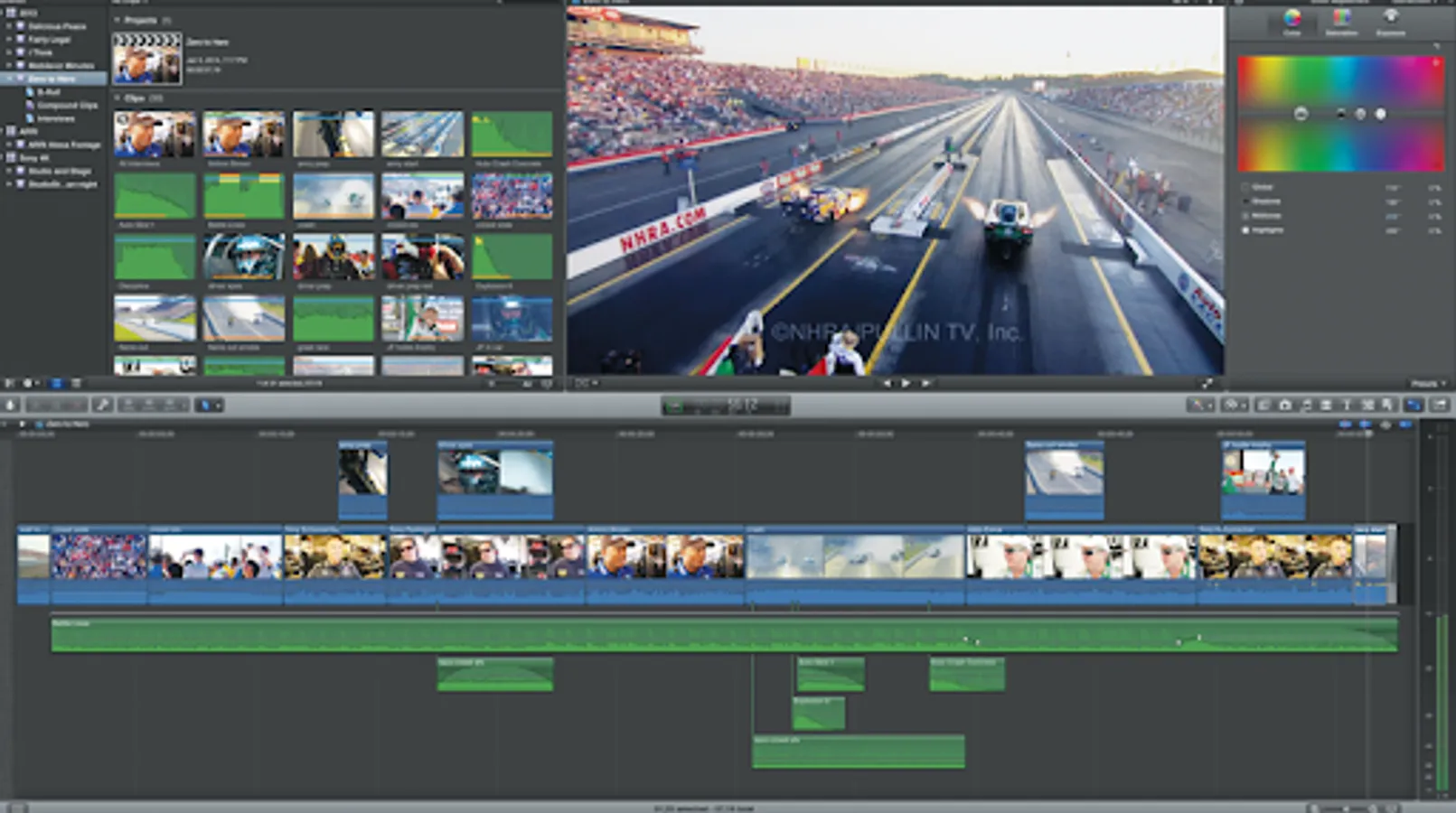Toggle video skimming in timeline

[x=1345, y=424]
